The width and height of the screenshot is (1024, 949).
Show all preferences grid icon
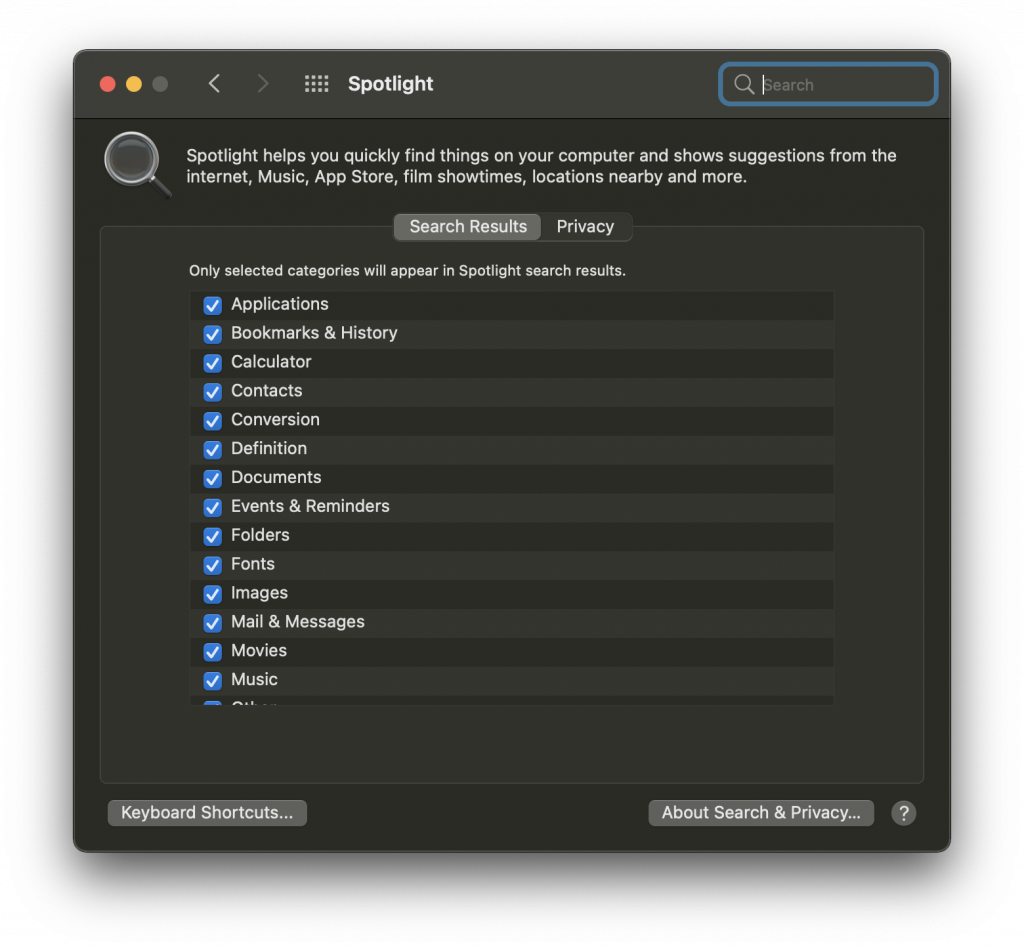[317, 84]
